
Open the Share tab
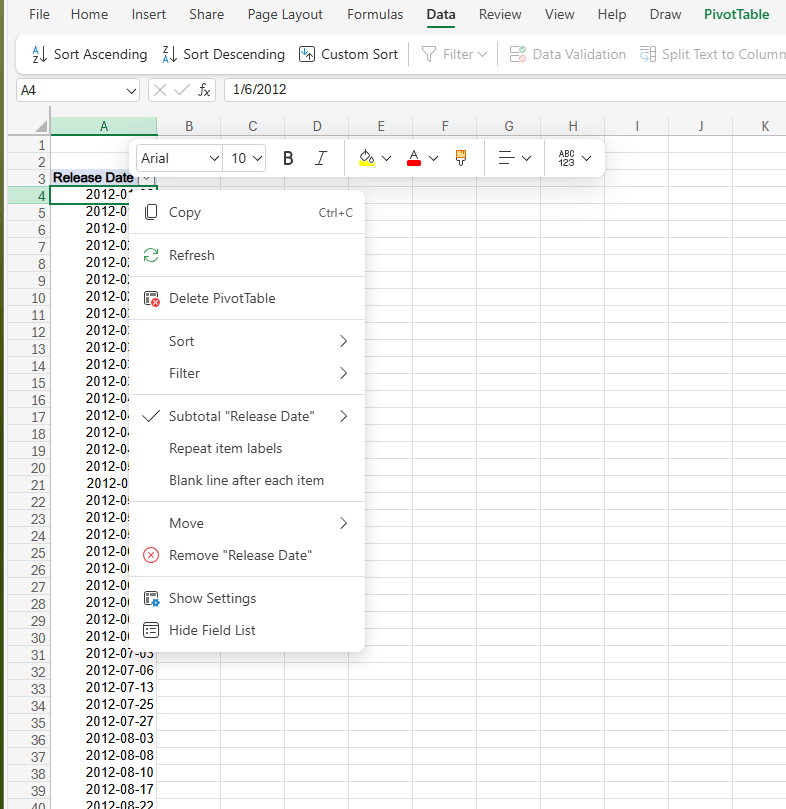[x=206, y=14]
